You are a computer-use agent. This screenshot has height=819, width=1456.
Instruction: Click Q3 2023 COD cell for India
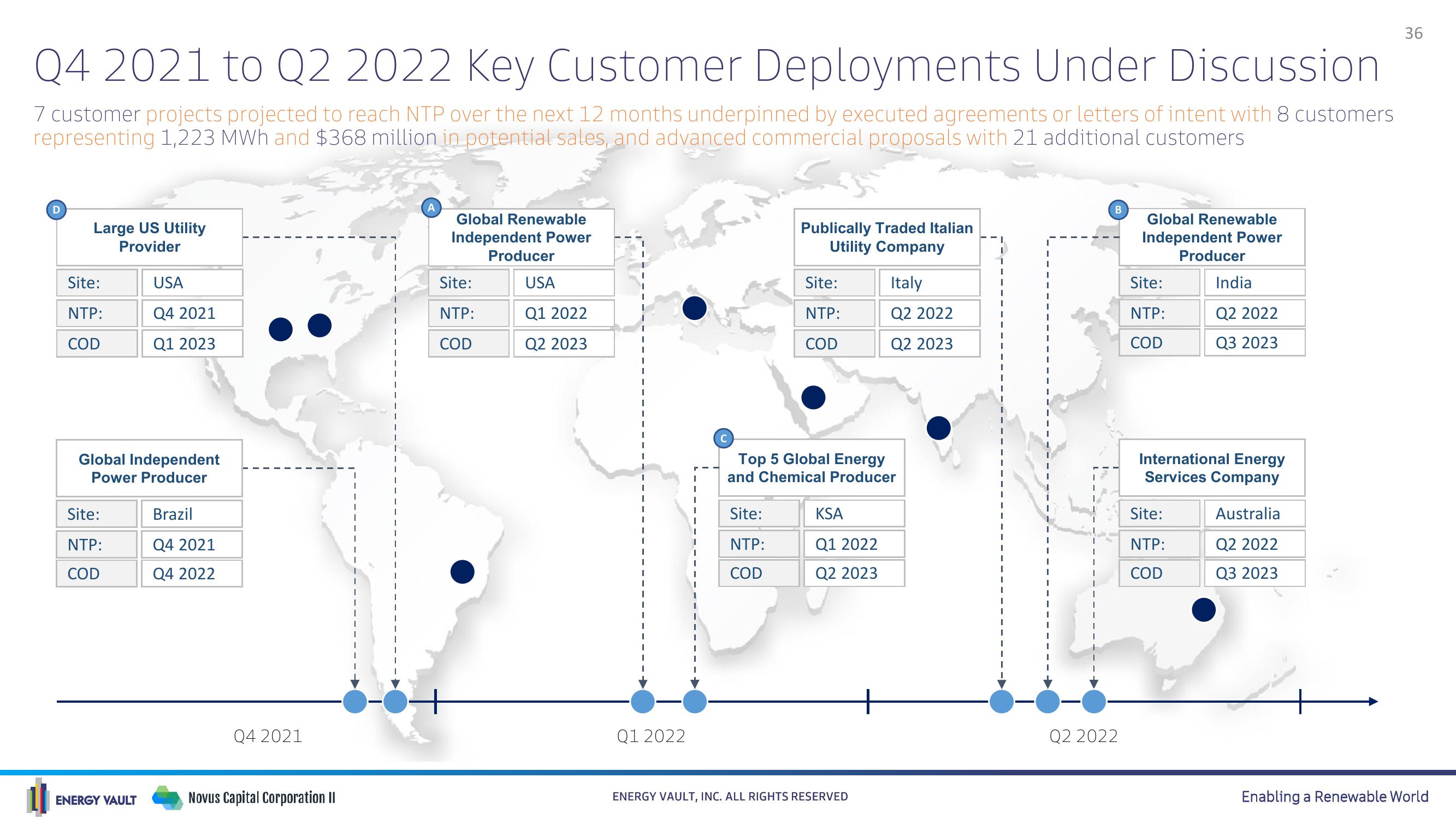pos(1255,342)
